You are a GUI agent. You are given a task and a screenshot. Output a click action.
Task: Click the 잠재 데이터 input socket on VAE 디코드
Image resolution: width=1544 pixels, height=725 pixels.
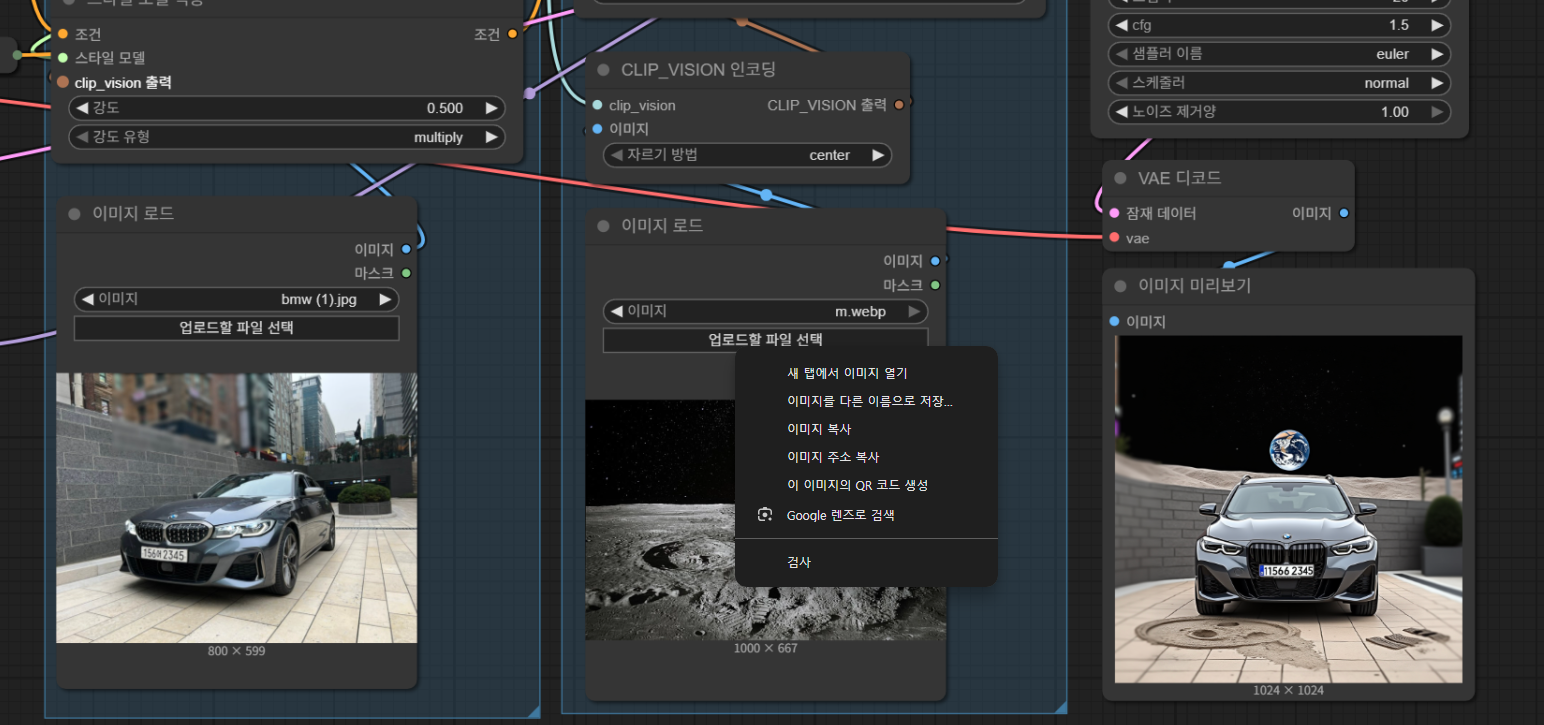[1114, 213]
